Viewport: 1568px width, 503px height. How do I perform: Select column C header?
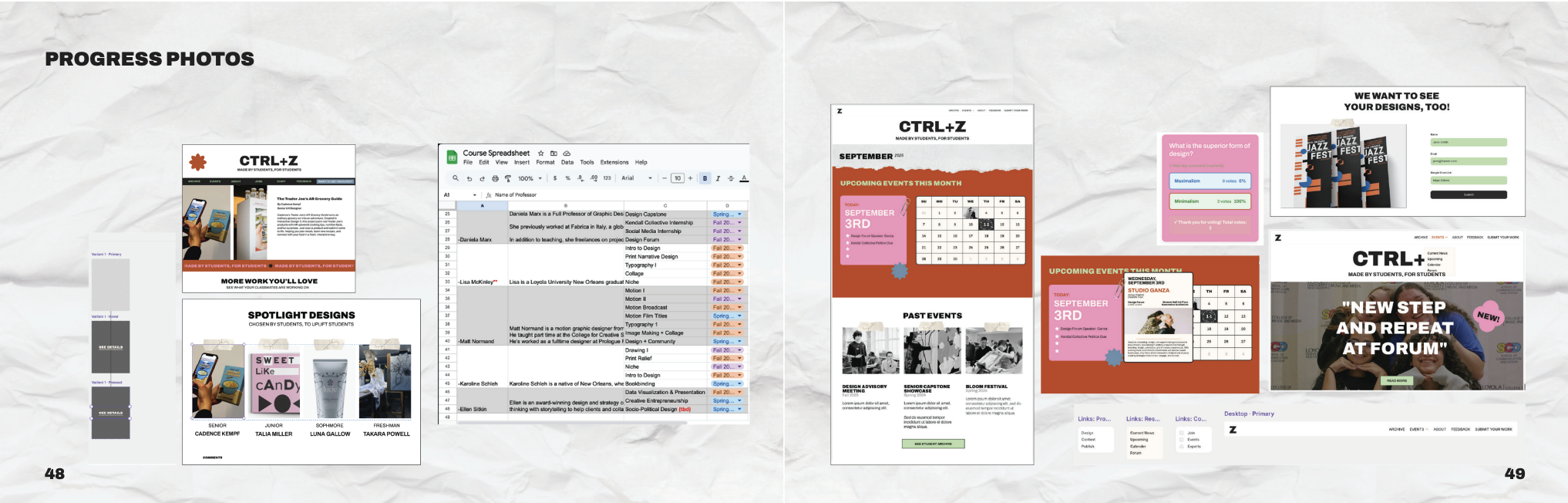pyautogui.click(x=665, y=206)
